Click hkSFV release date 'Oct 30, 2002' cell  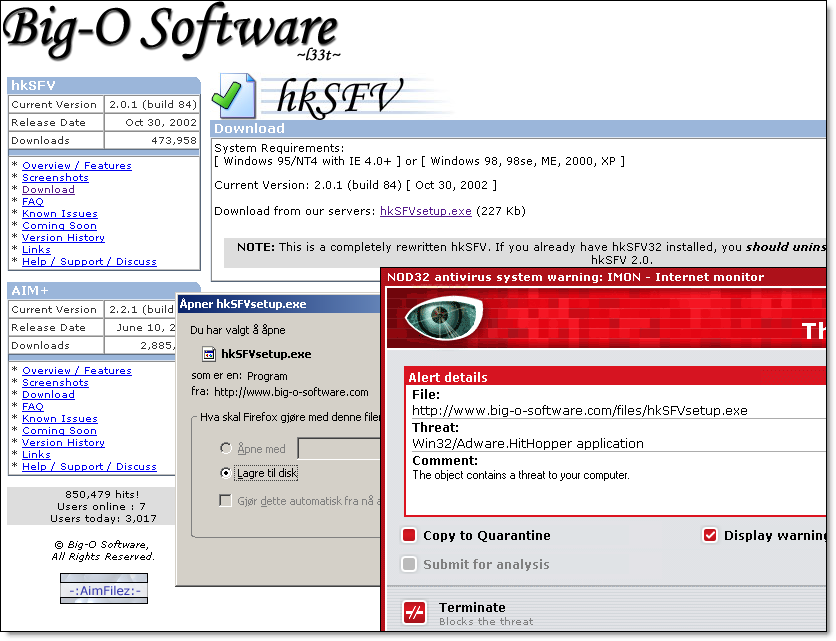[x=152, y=123]
